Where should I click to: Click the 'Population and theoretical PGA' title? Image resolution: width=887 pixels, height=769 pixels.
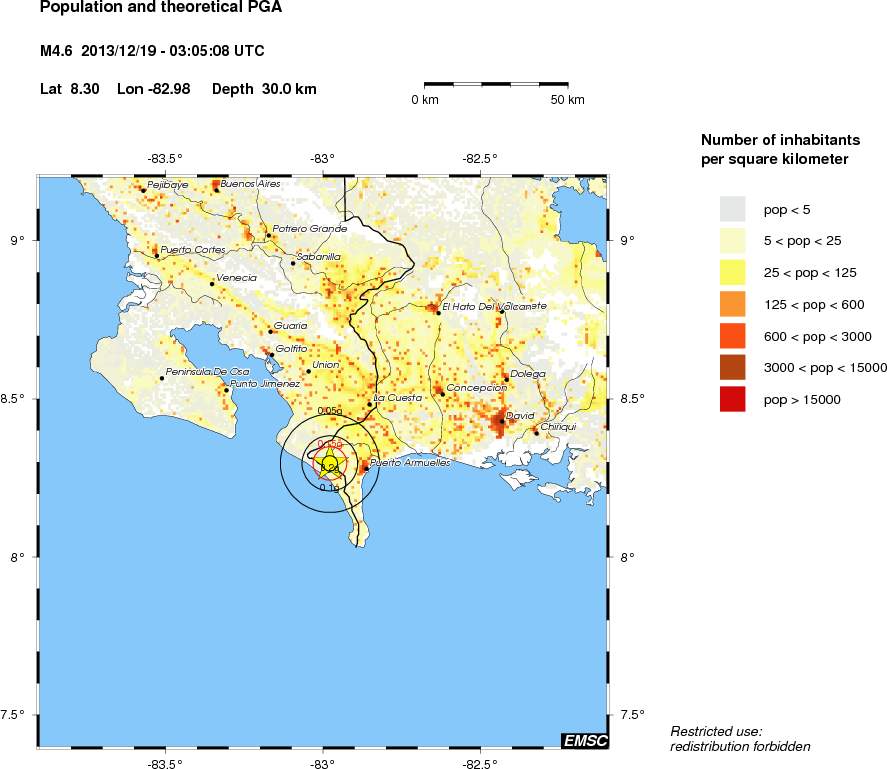coord(160,9)
